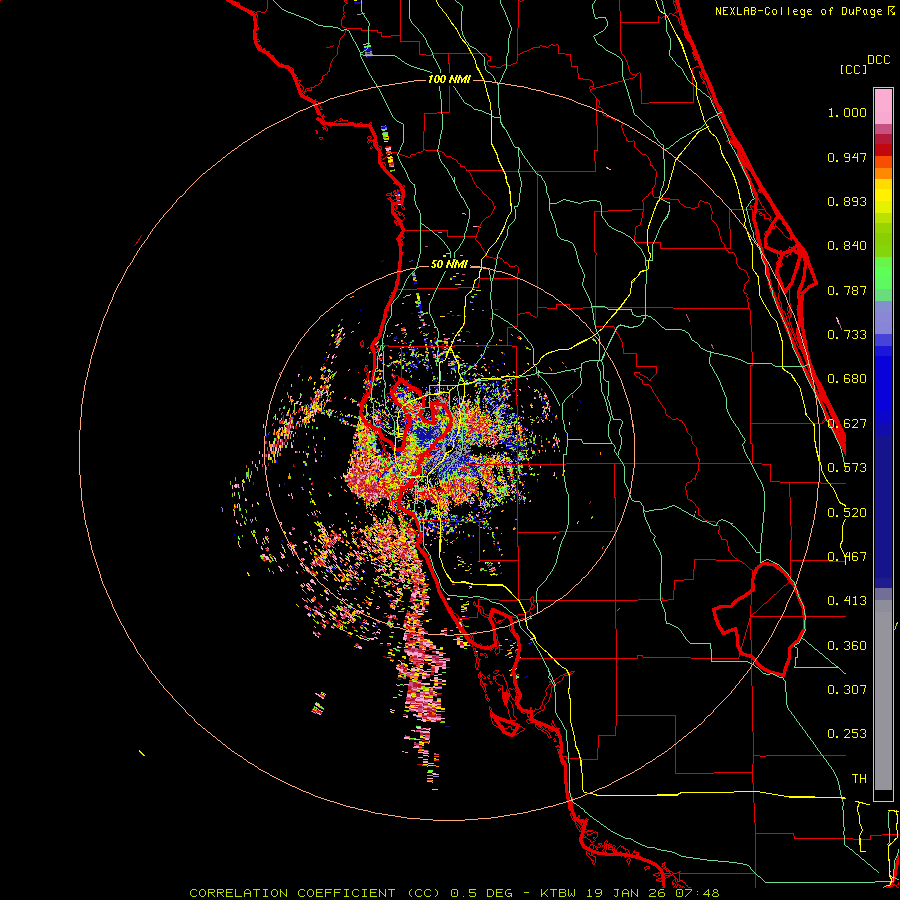Click the 50 NMI range ring label

(x=449, y=264)
